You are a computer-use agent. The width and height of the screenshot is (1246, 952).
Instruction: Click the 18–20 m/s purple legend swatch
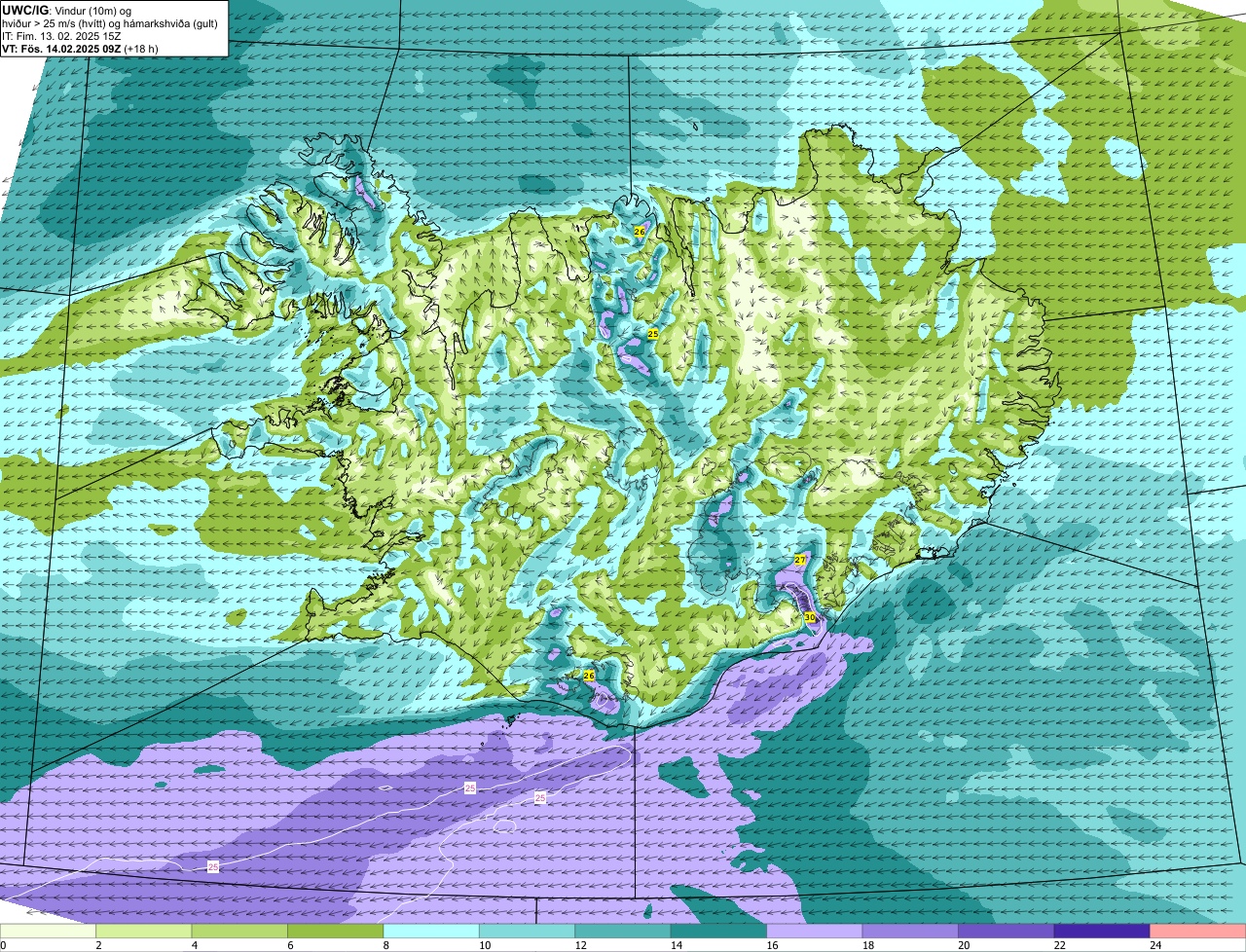tap(910, 931)
